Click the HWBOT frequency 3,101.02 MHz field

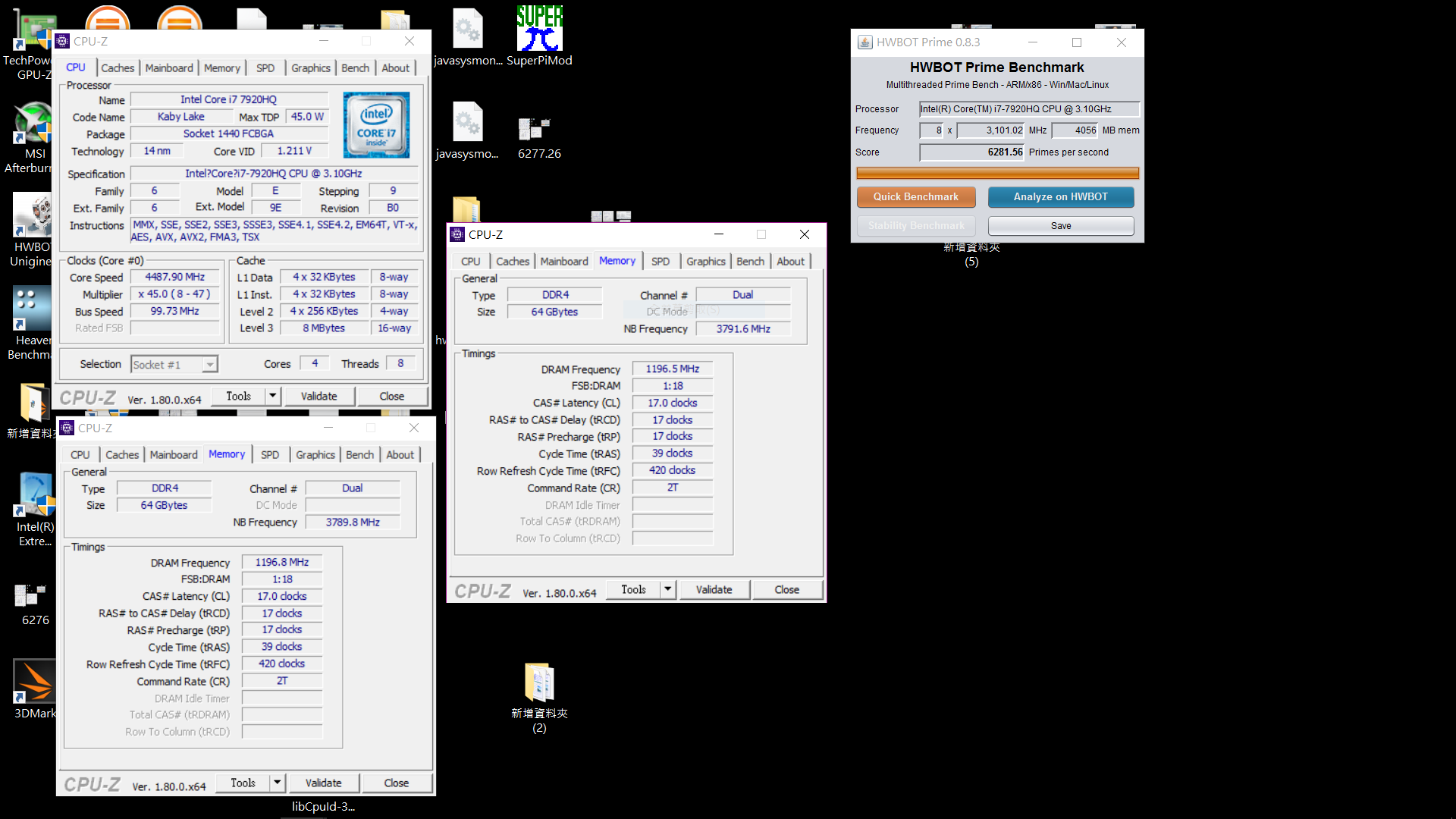(990, 130)
